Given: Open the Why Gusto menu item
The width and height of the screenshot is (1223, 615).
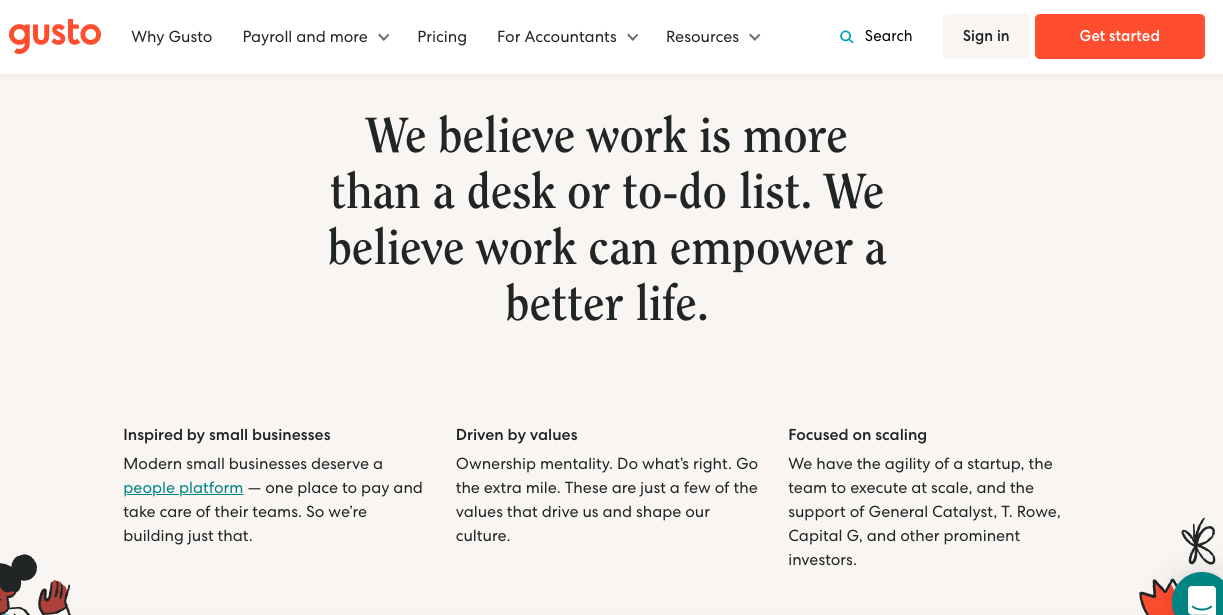Looking at the screenshot, I should click(172, 37).
